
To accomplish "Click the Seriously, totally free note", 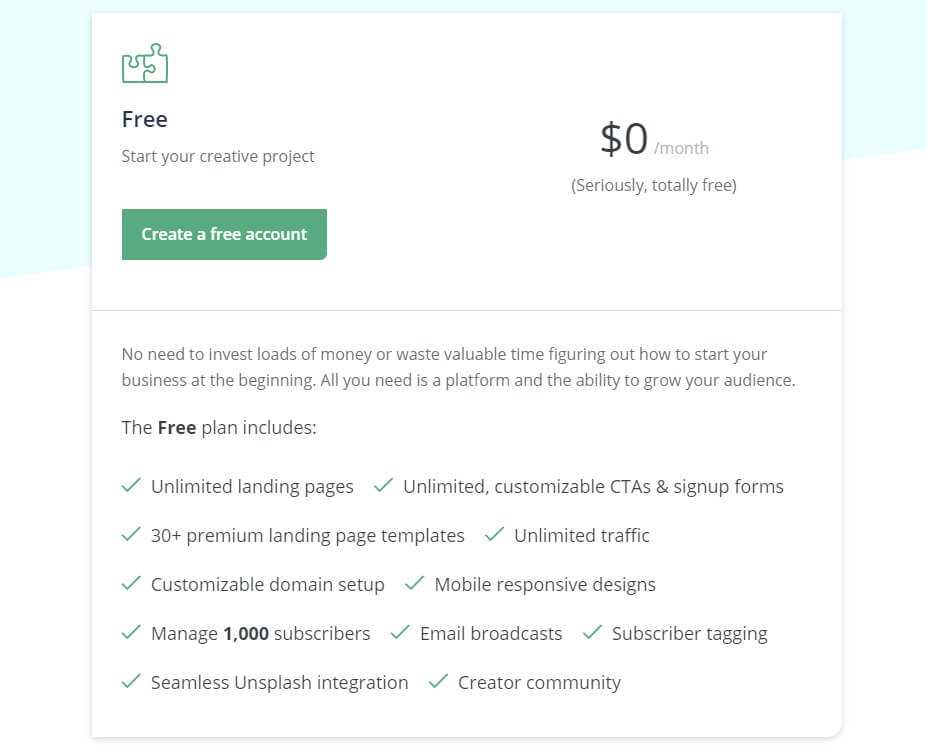I will pos(654,185).
